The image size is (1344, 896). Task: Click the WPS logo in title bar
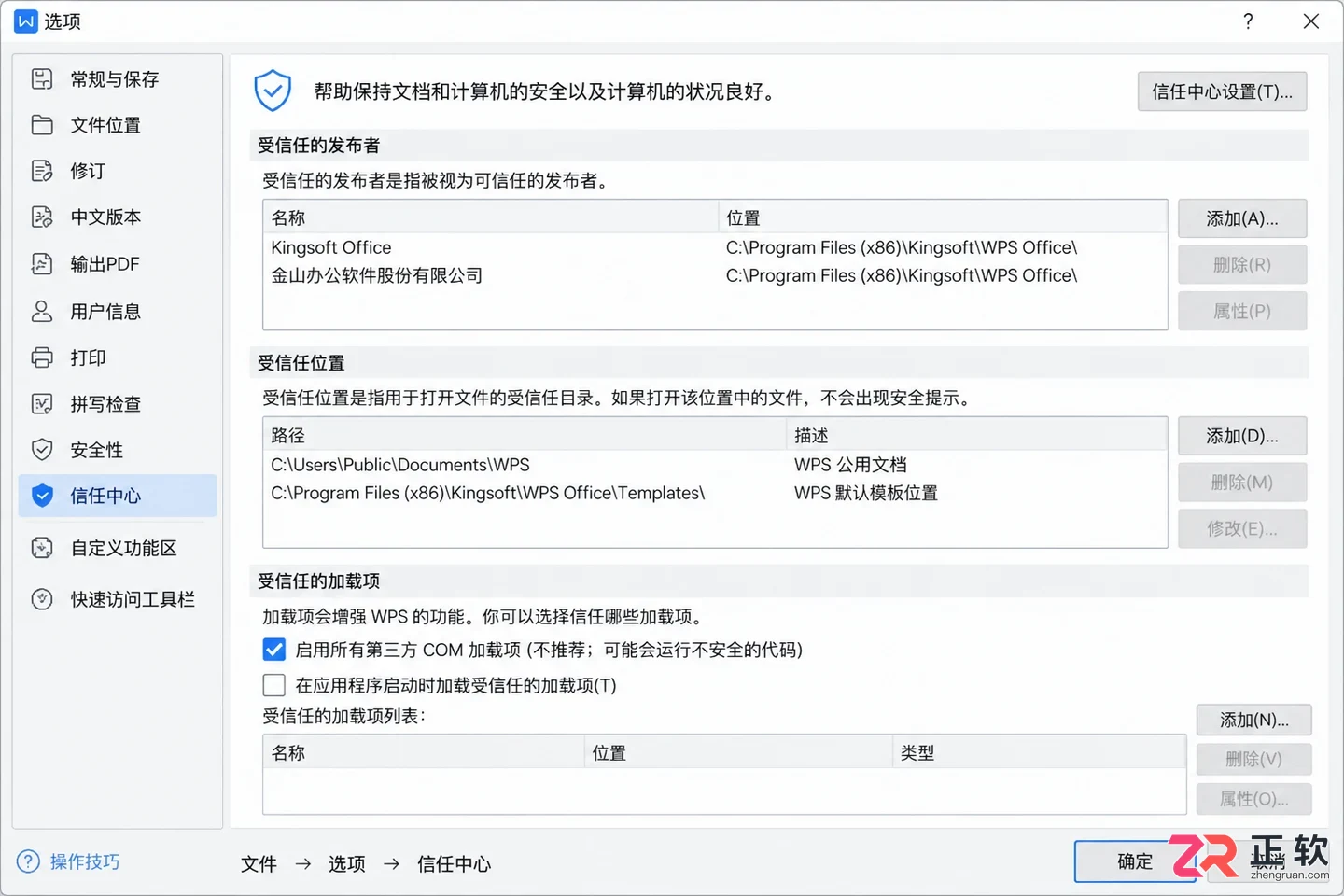tap(26, 21)
